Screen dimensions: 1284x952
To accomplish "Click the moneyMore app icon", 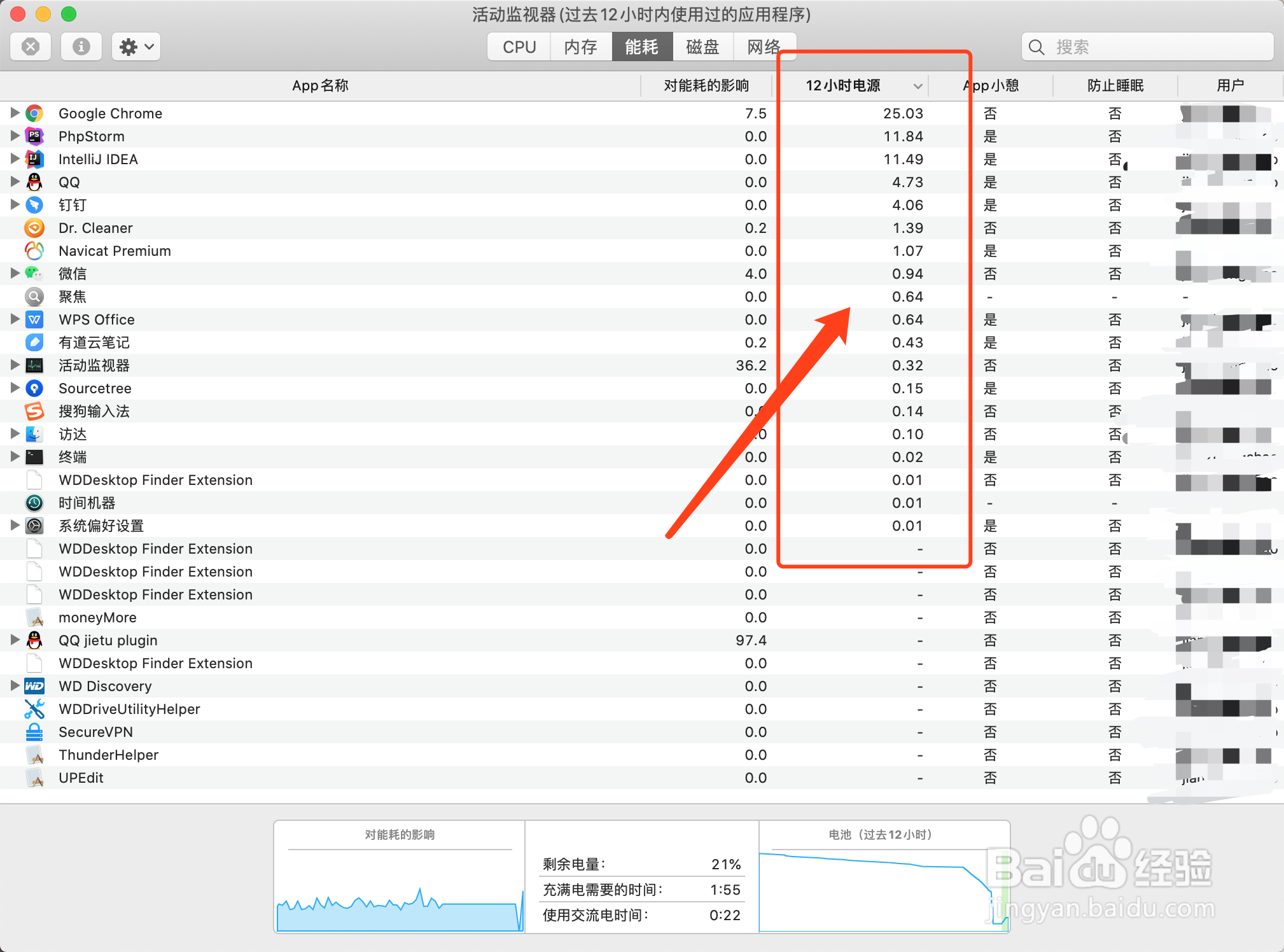I will (x=34, y=617).
